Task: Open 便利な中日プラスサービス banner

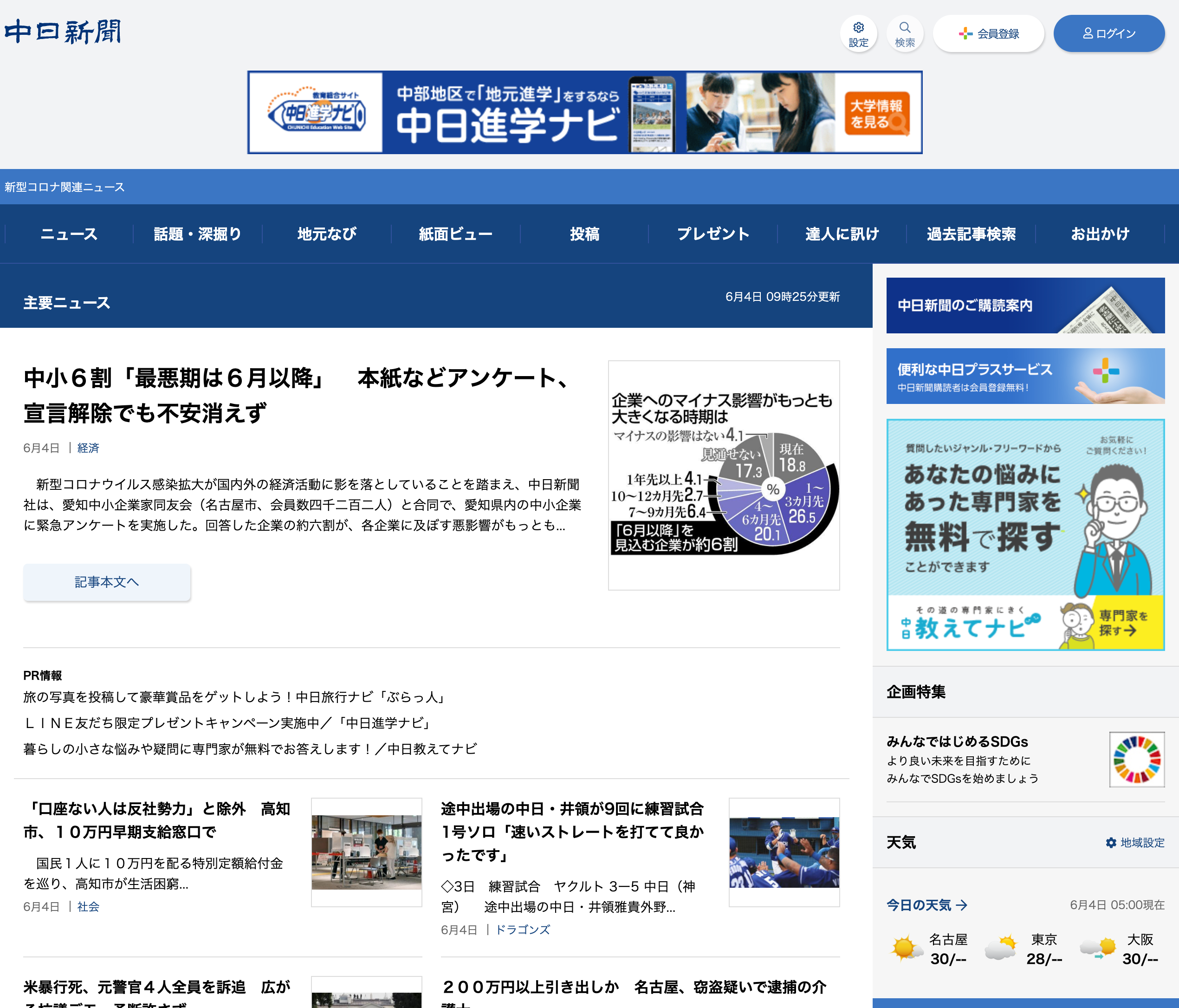Action: (1025, 376)
